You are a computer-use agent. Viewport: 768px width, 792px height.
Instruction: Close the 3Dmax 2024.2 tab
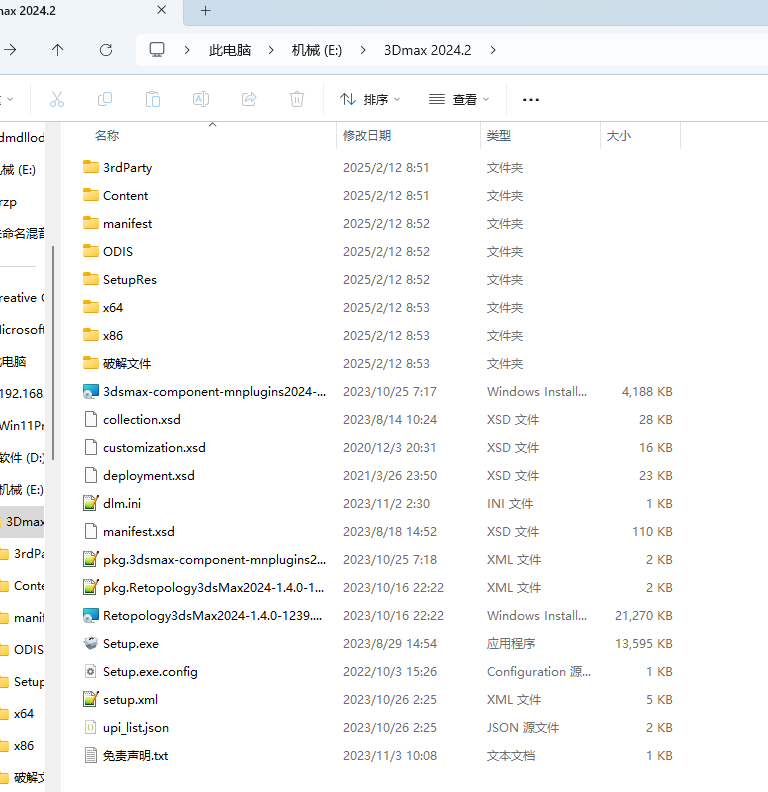tap(162, 10)
